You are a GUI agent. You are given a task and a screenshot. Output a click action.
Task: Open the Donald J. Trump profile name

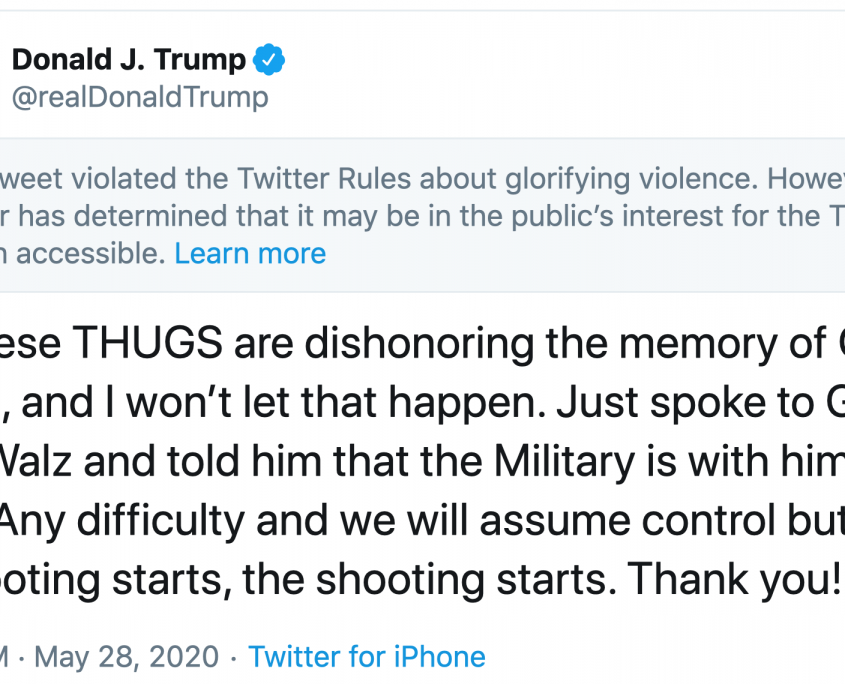click(x=129, y=59)
